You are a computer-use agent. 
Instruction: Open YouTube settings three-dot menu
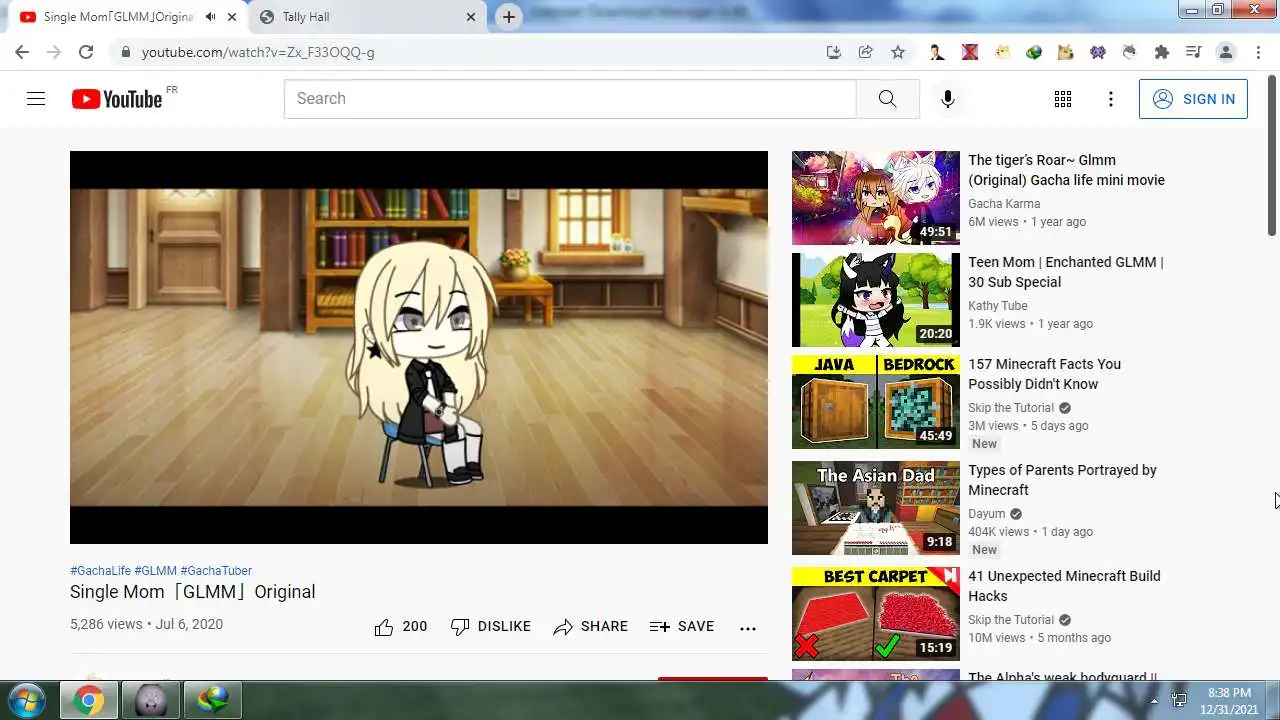[1111, 99]
